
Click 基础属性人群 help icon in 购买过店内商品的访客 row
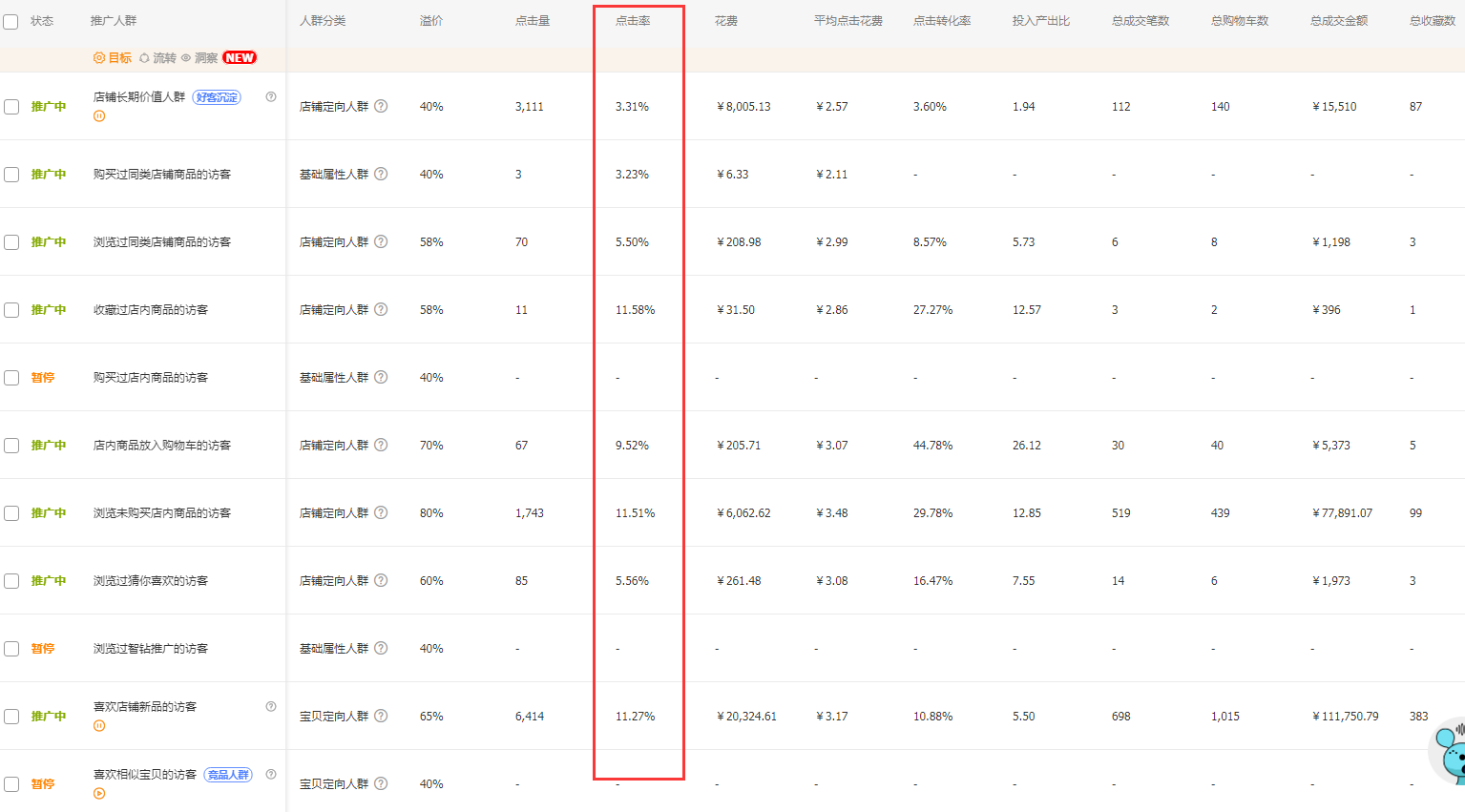[381, 377]
